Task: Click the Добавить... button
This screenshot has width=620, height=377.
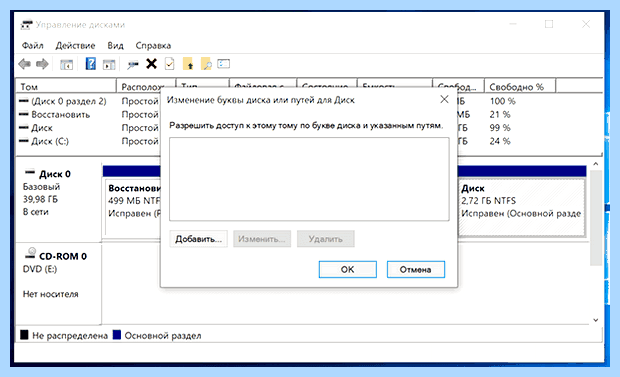Action: [x=198, y=239]
